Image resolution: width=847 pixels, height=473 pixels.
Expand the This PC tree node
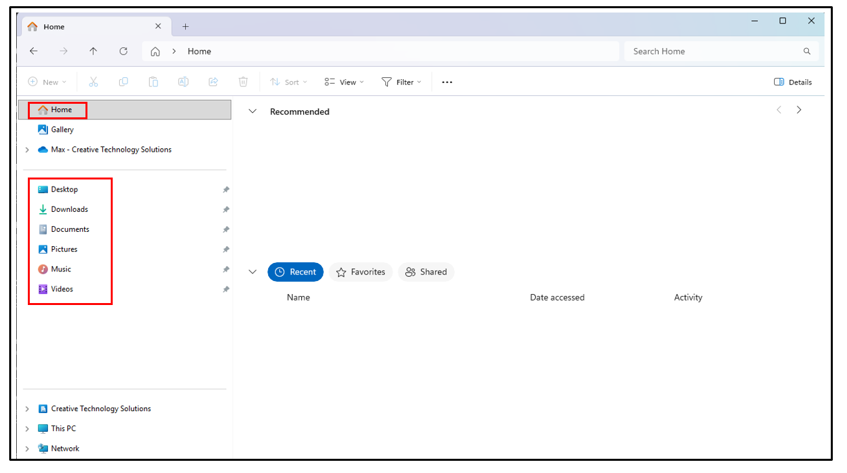pos(27,429)
